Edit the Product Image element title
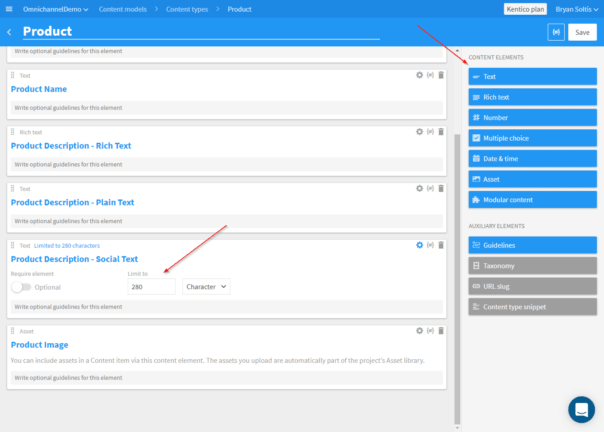 click(40, 345)
